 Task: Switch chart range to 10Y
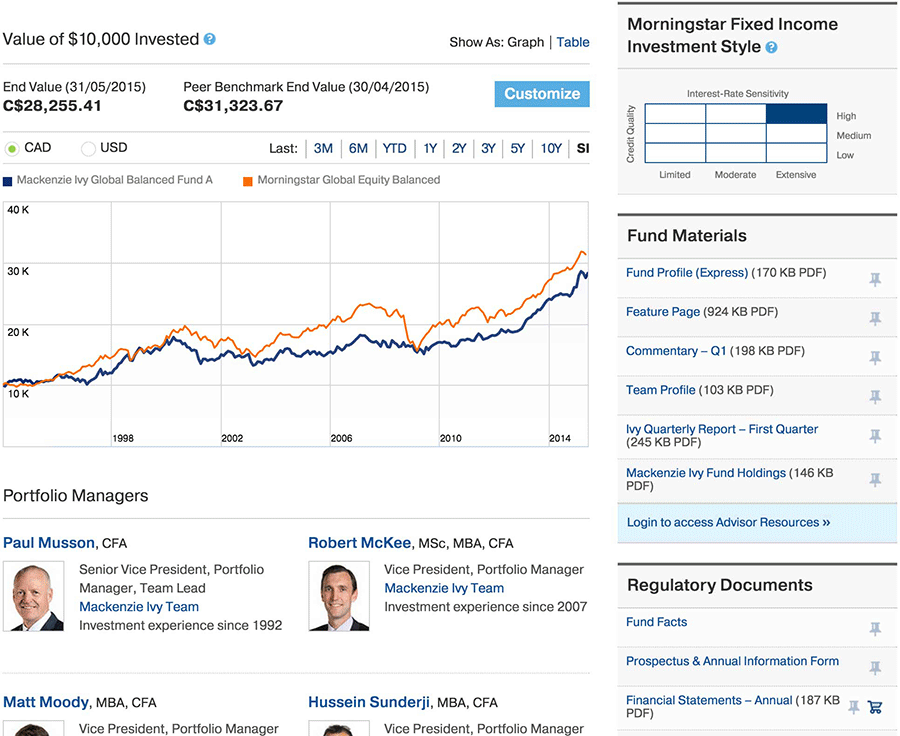click(x=551, y=149)
